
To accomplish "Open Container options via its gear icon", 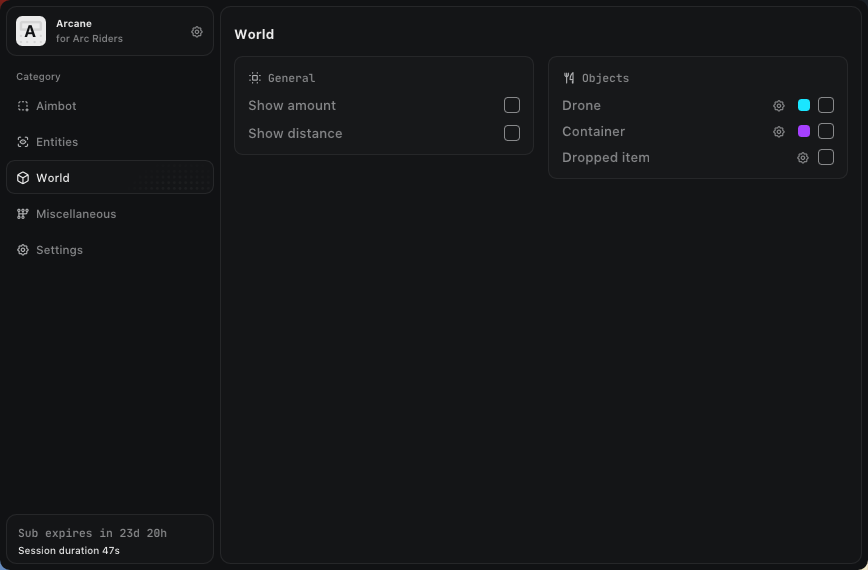I will [x=779, y=131].
